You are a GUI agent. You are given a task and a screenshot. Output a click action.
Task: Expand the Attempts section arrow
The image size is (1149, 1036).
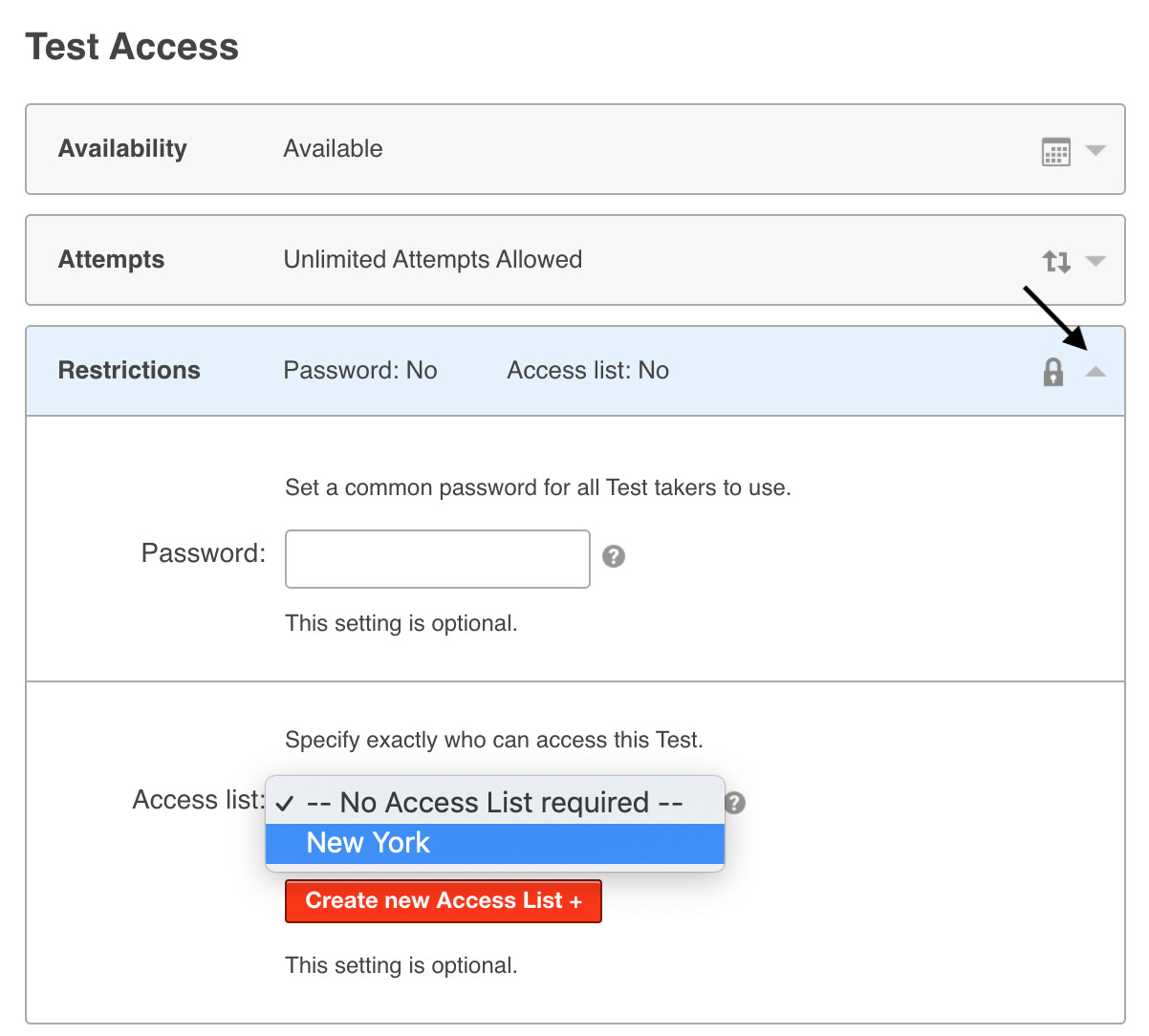click(x=1095, y=261)
